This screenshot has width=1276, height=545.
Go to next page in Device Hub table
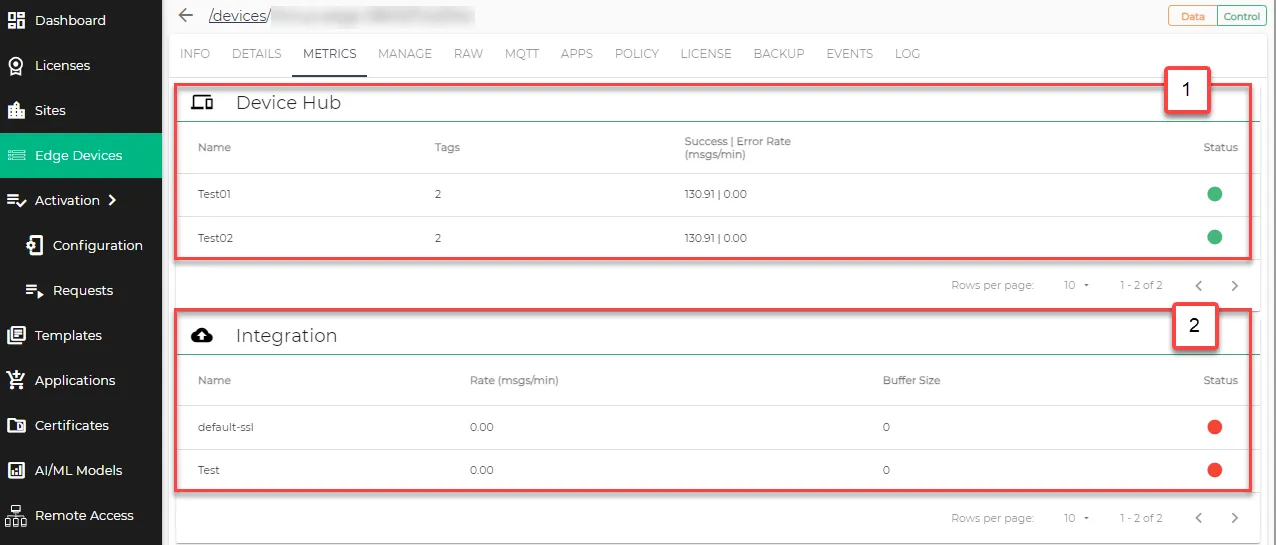[x=1235, y=286]
